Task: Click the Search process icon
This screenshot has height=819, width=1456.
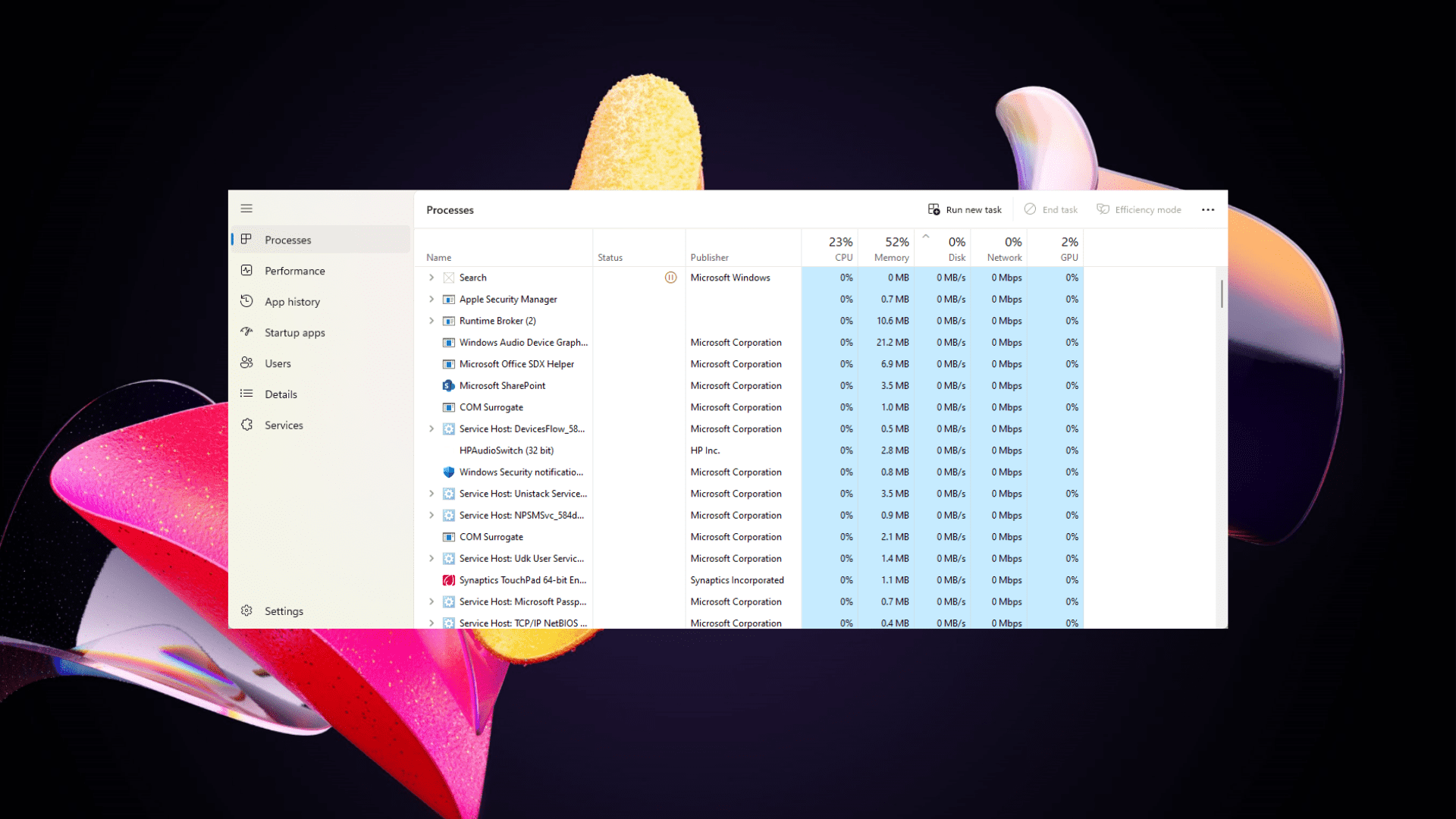Action: (x=449, y=278)
